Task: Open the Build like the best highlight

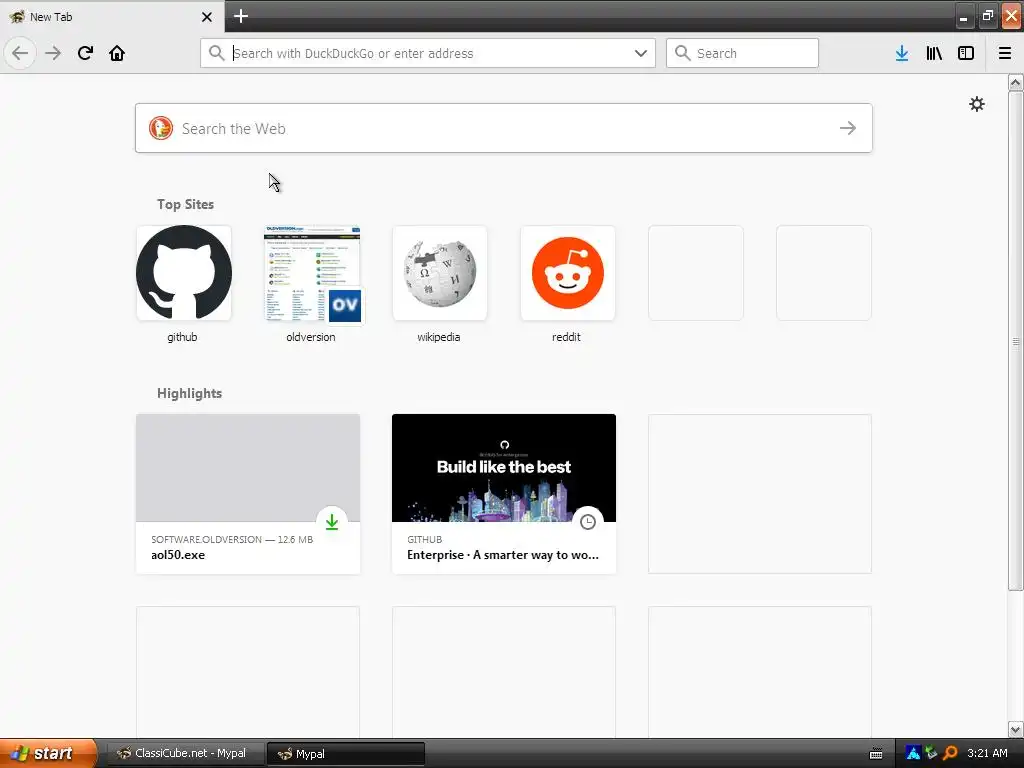Action: [x=504, y=468]
